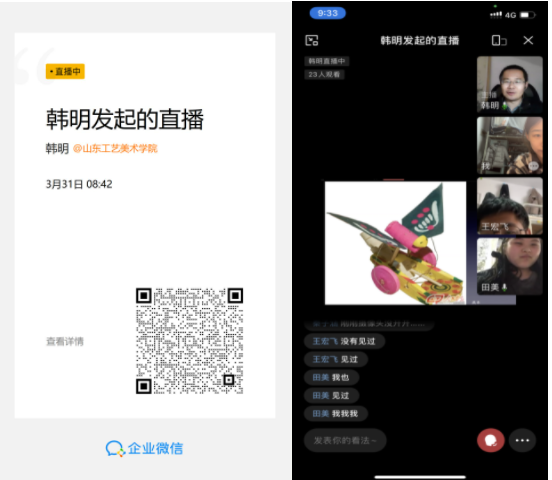Tap the picture-in-picture minimize icon
552x480 pixels.
tap(312, 40)
